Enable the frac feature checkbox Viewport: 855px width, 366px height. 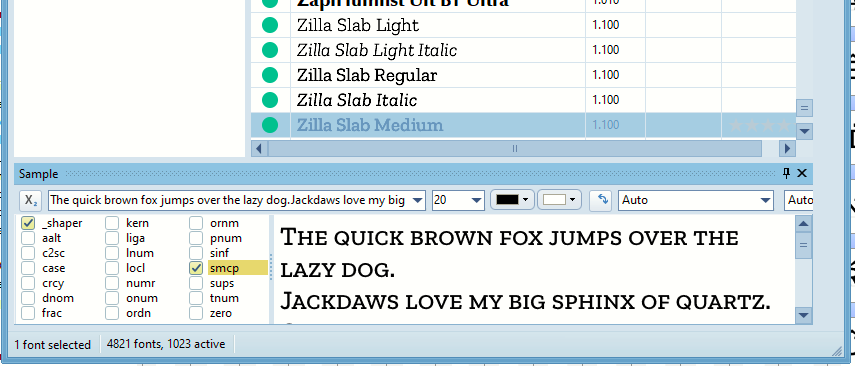point(28,313)
